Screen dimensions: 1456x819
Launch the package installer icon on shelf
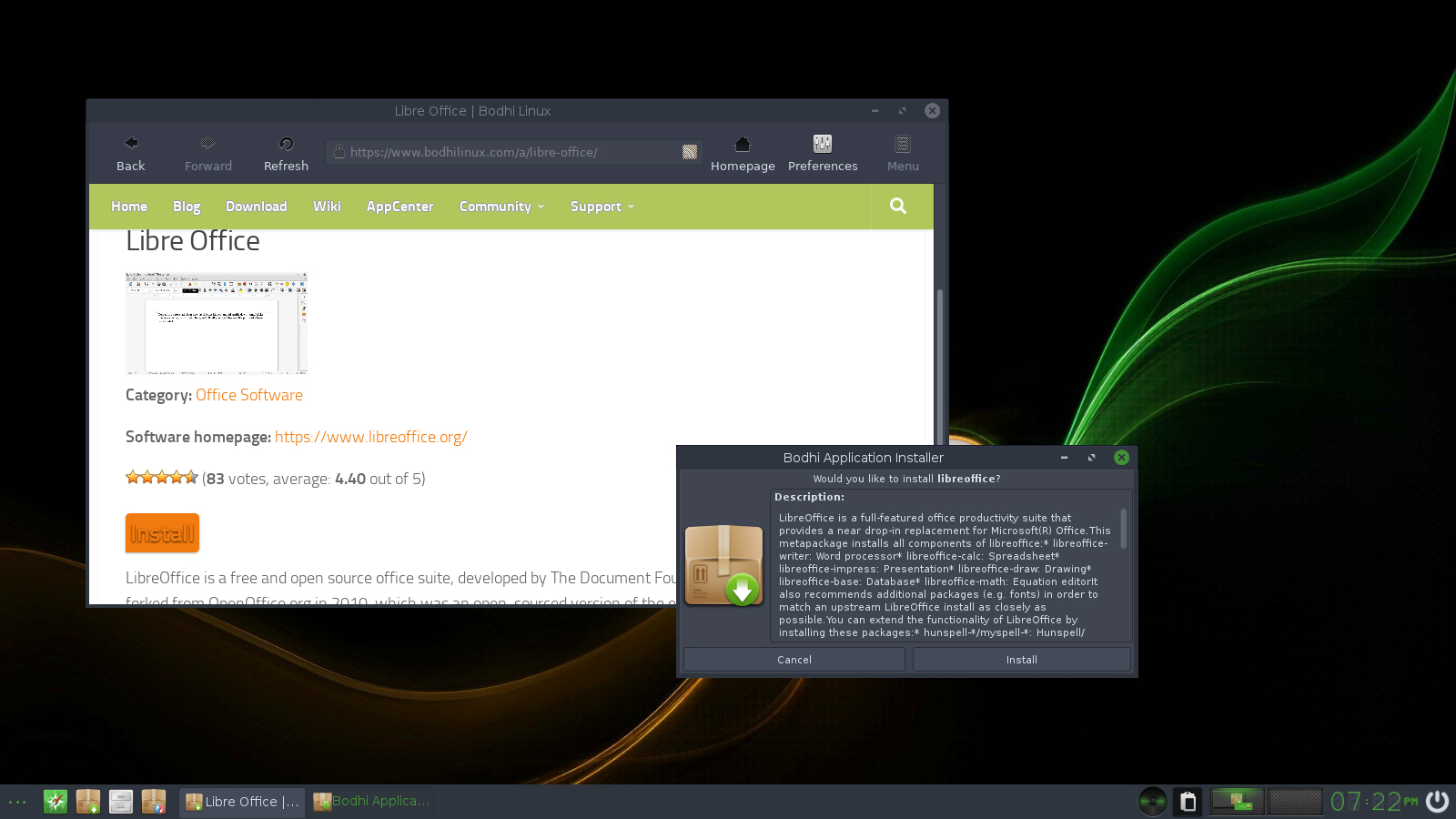click(88, 802)
